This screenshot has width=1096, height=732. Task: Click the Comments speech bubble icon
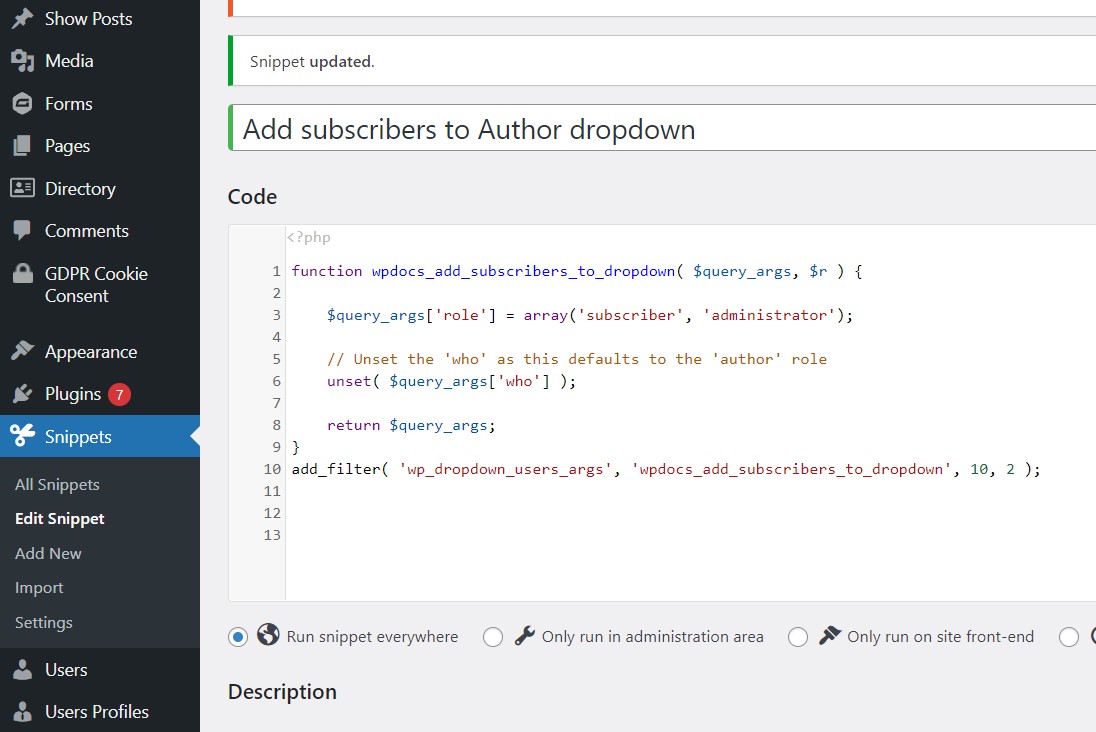click(x=22, y=231)
